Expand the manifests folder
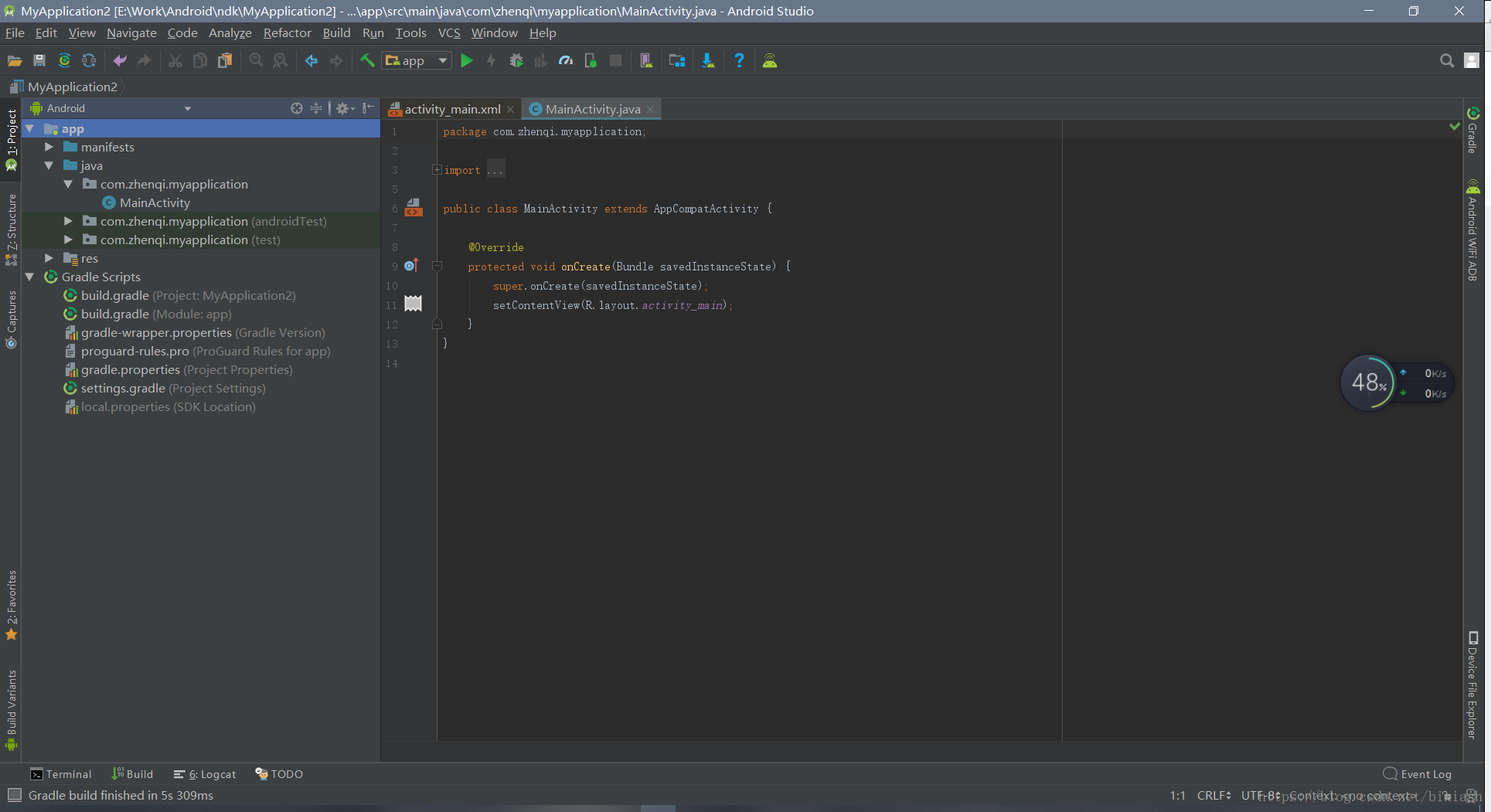The image size is (1491, 812). 49,147
